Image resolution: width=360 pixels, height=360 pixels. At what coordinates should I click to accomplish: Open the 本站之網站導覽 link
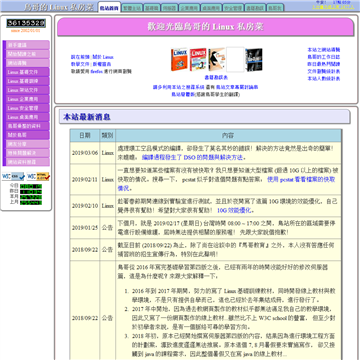click(324, 50)
